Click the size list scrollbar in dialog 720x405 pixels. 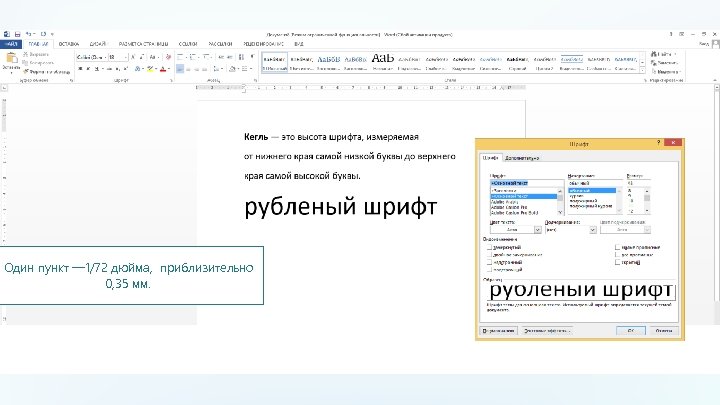647,200
